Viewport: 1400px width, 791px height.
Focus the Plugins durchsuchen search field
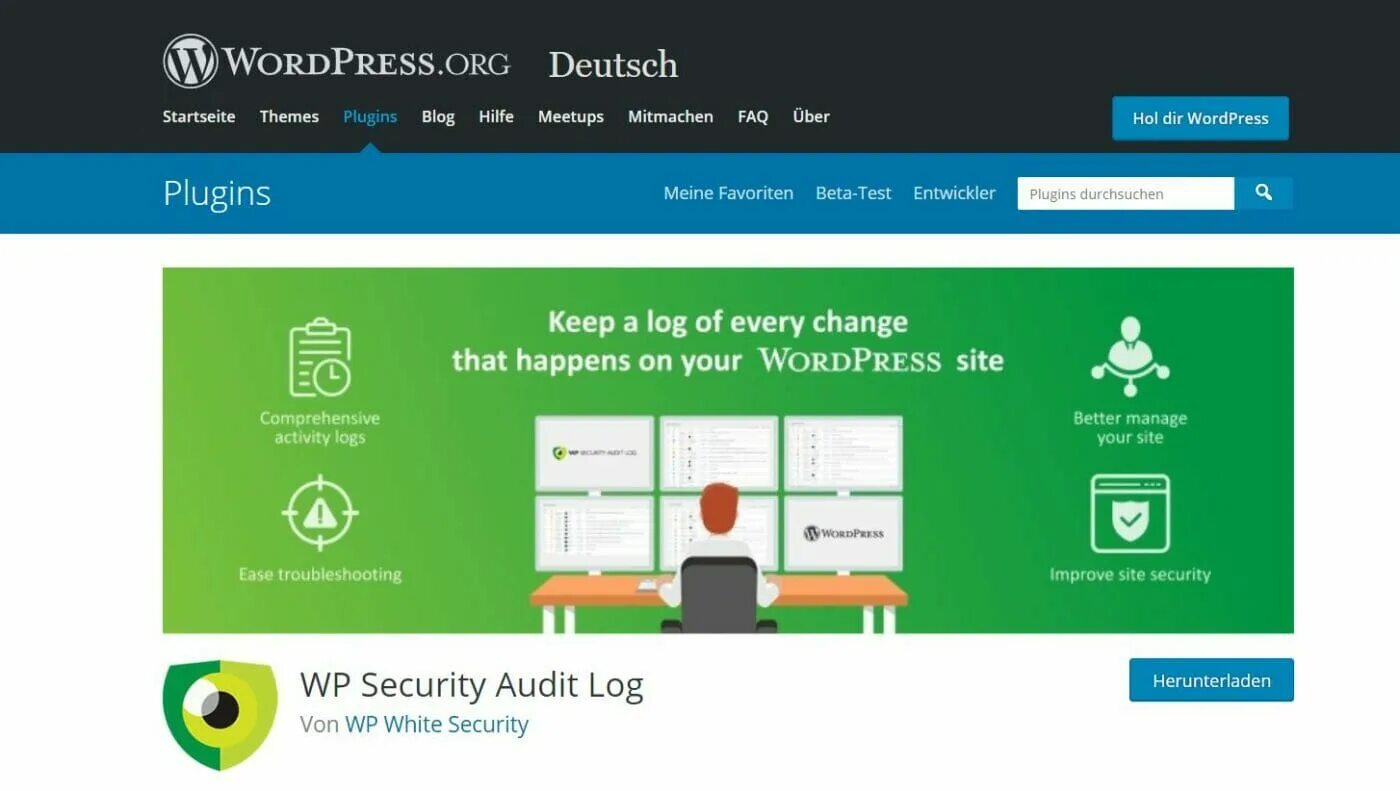[x=1126, y=193]
